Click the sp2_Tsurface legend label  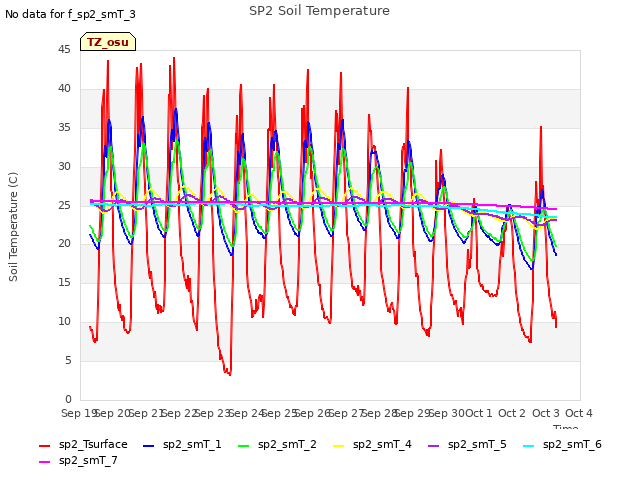93,444
